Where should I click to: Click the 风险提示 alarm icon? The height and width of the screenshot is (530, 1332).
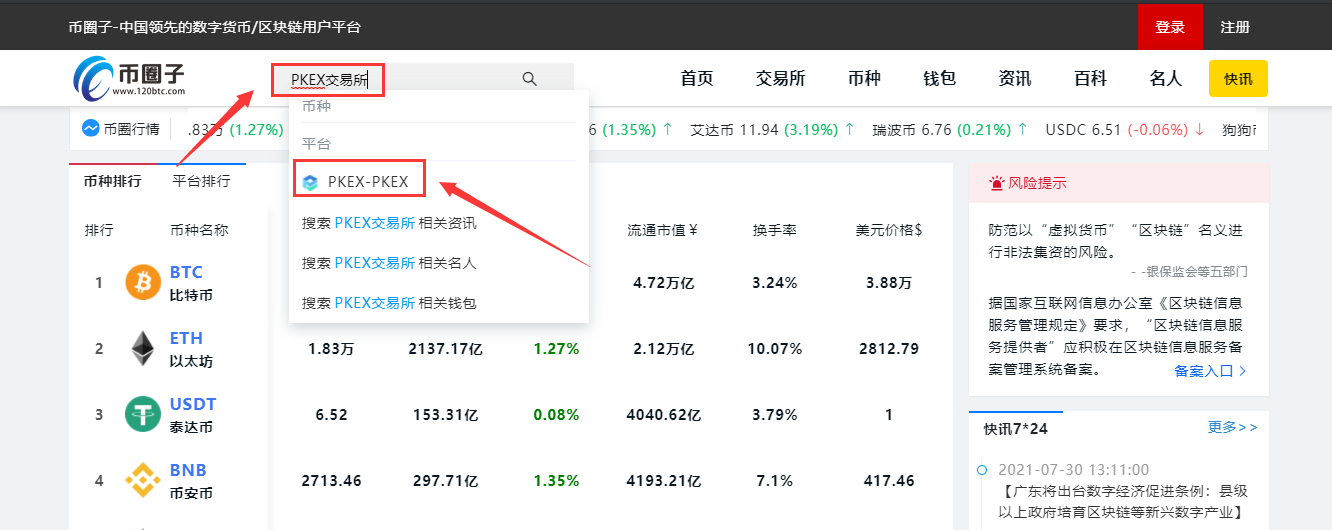[996, 183]
